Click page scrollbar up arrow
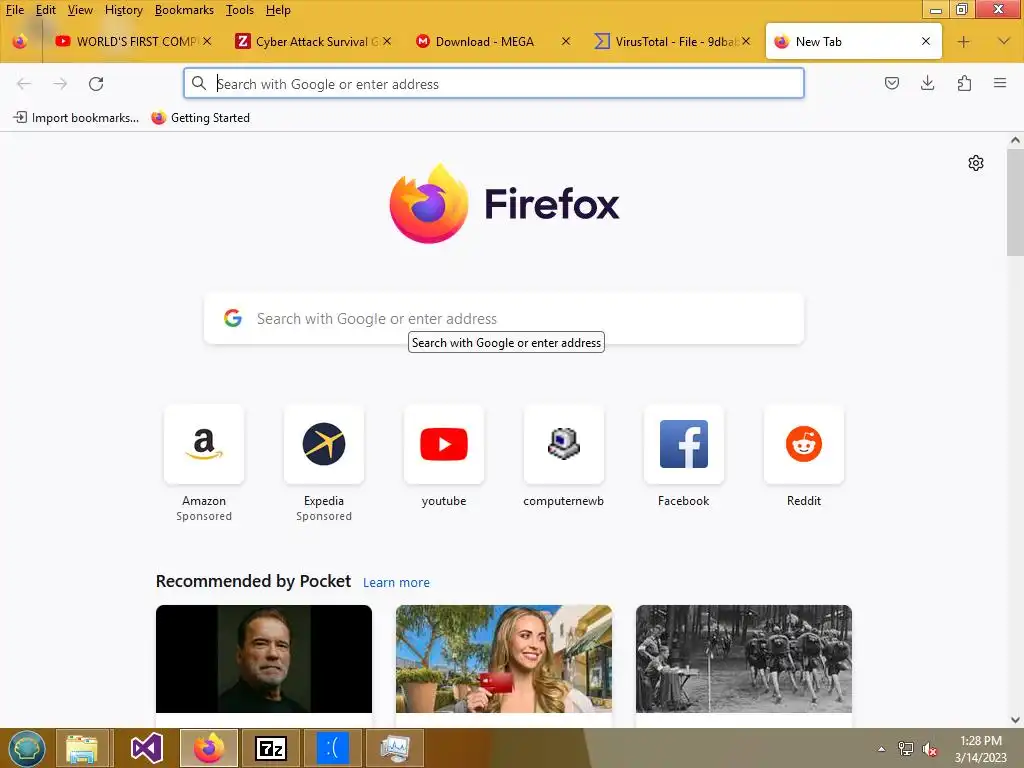Viewport: 1024px width, 768px height. 1015,140
